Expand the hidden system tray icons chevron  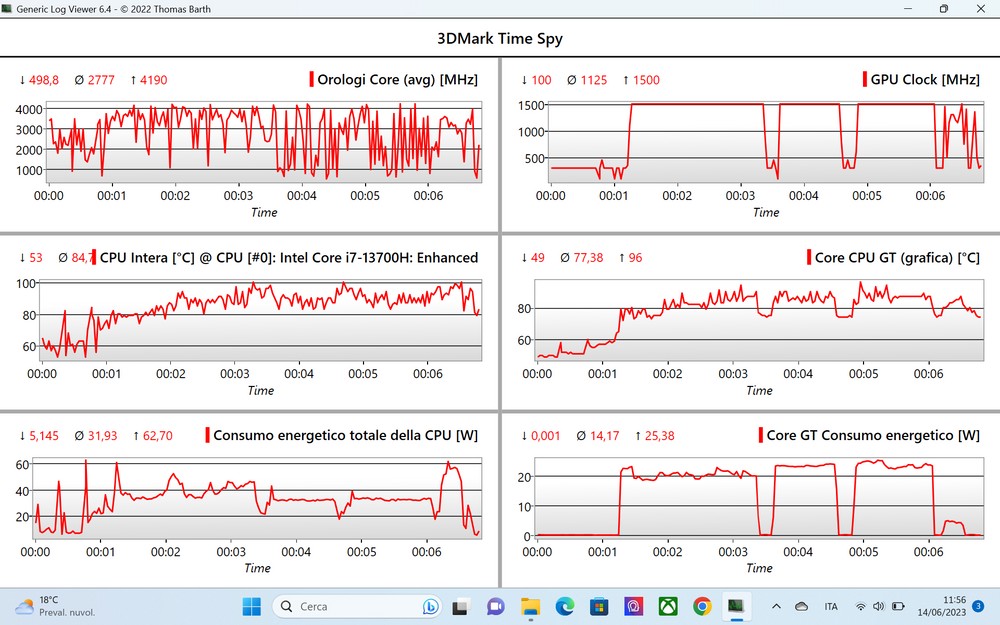click(x=776, y=606)
